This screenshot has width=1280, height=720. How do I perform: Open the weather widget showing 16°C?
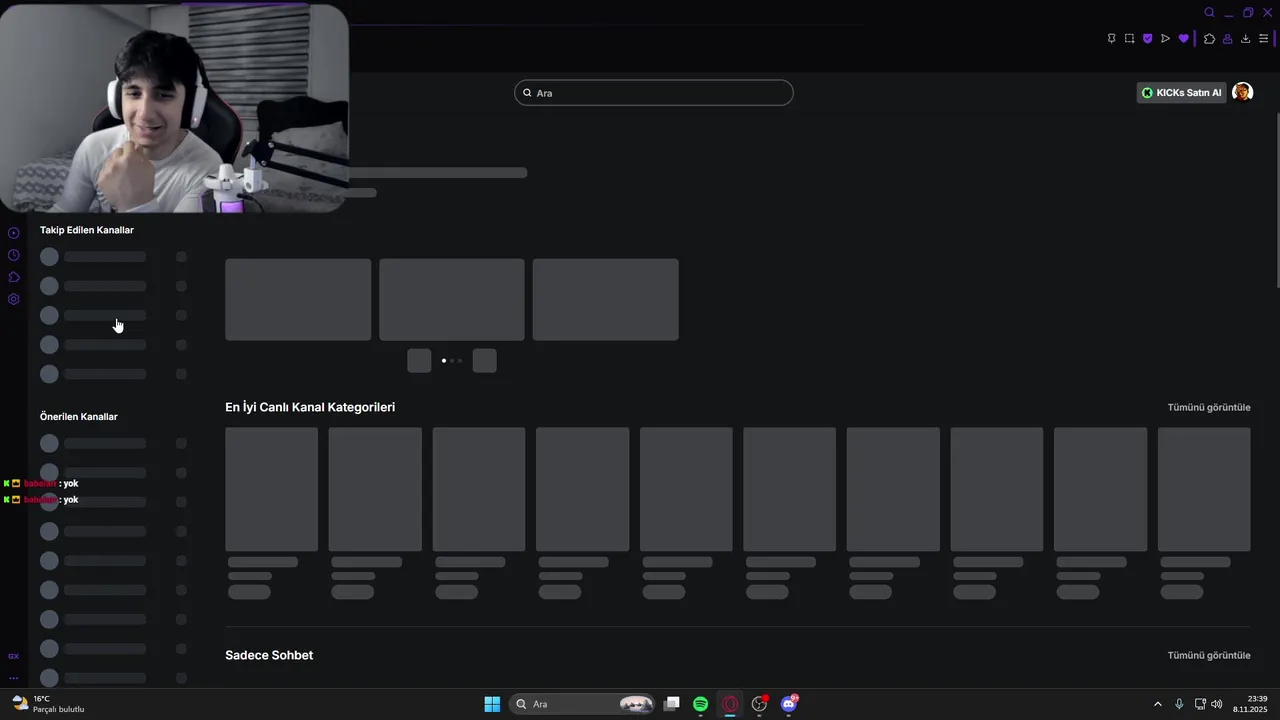tap(47, 704)
